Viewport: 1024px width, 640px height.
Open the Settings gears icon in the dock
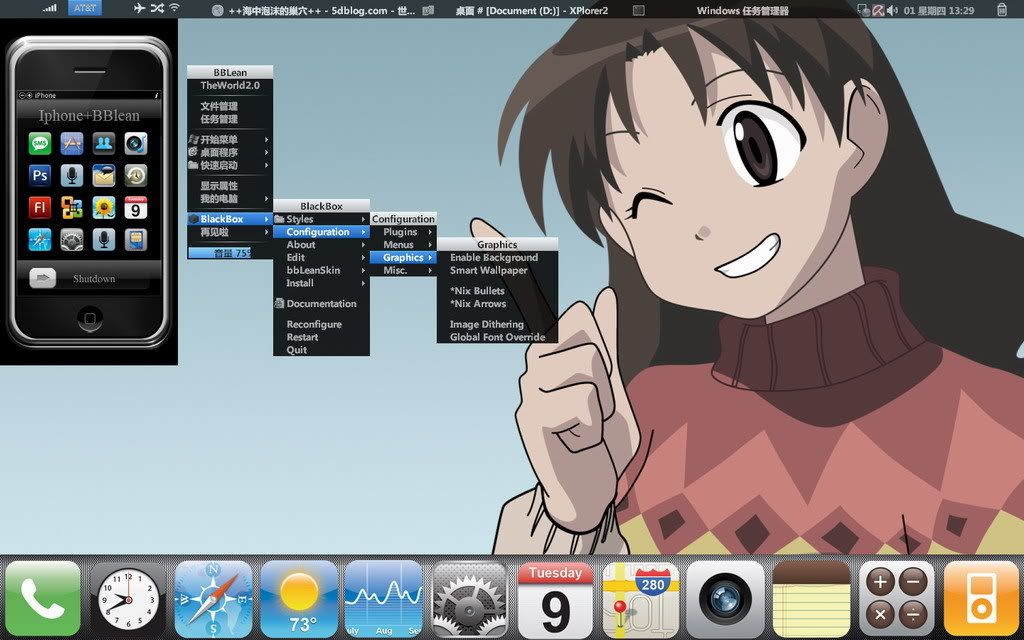click(470, 598)
